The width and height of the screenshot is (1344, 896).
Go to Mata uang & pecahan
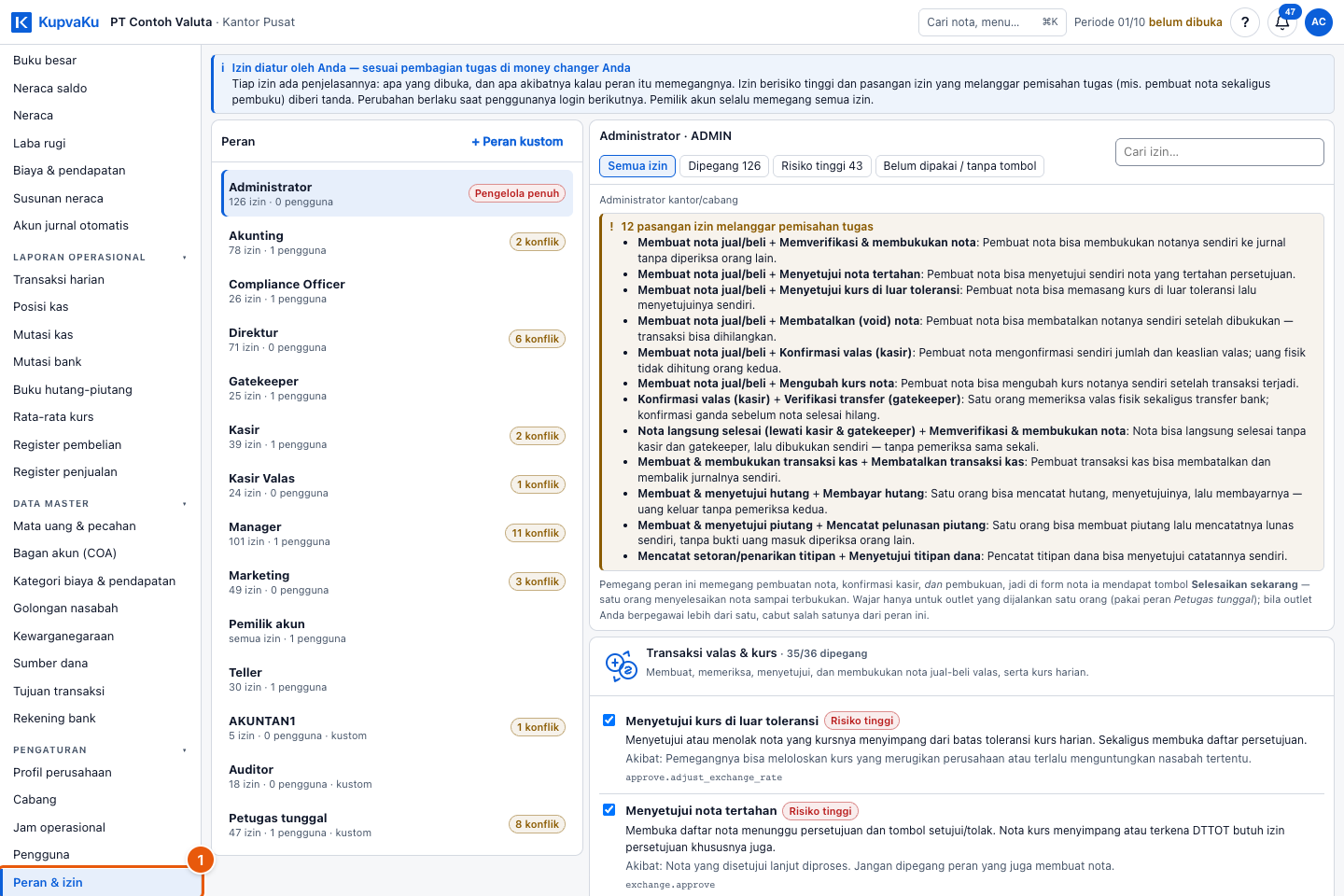click(x=100, y=526)
